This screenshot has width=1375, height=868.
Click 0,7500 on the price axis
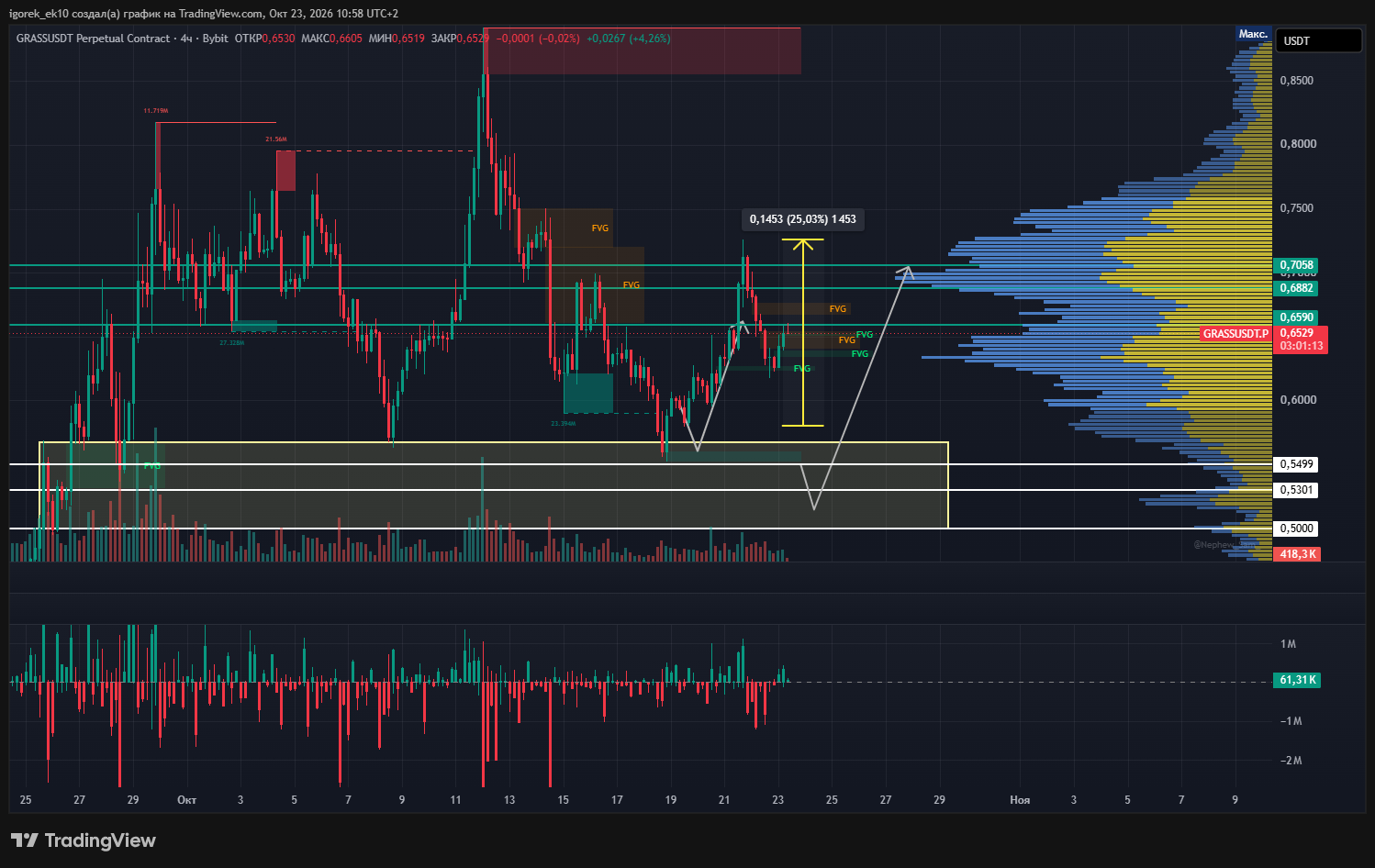coord(1297,208)
